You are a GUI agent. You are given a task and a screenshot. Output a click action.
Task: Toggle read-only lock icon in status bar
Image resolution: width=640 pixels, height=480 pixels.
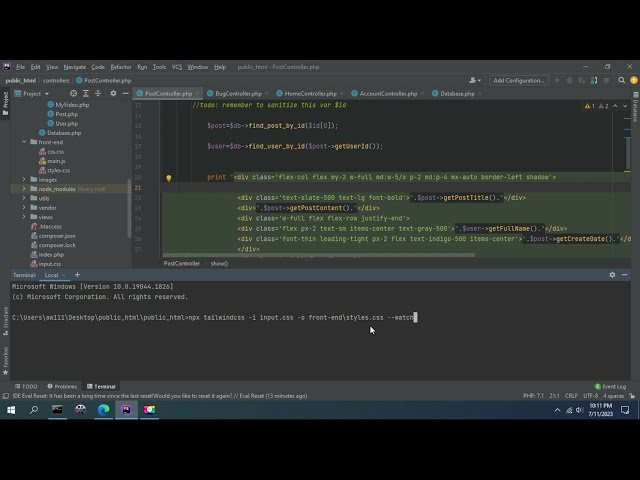632,396
